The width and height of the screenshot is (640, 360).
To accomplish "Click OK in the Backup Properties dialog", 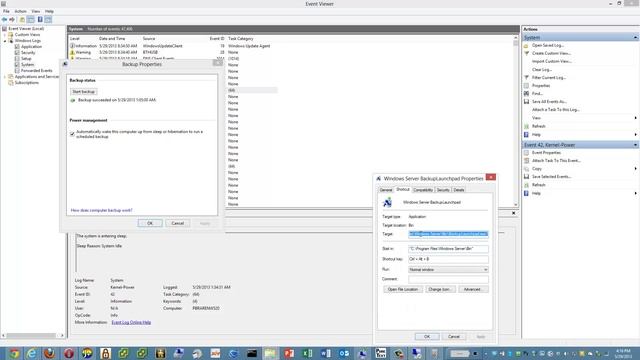I will tap(150, 223).
